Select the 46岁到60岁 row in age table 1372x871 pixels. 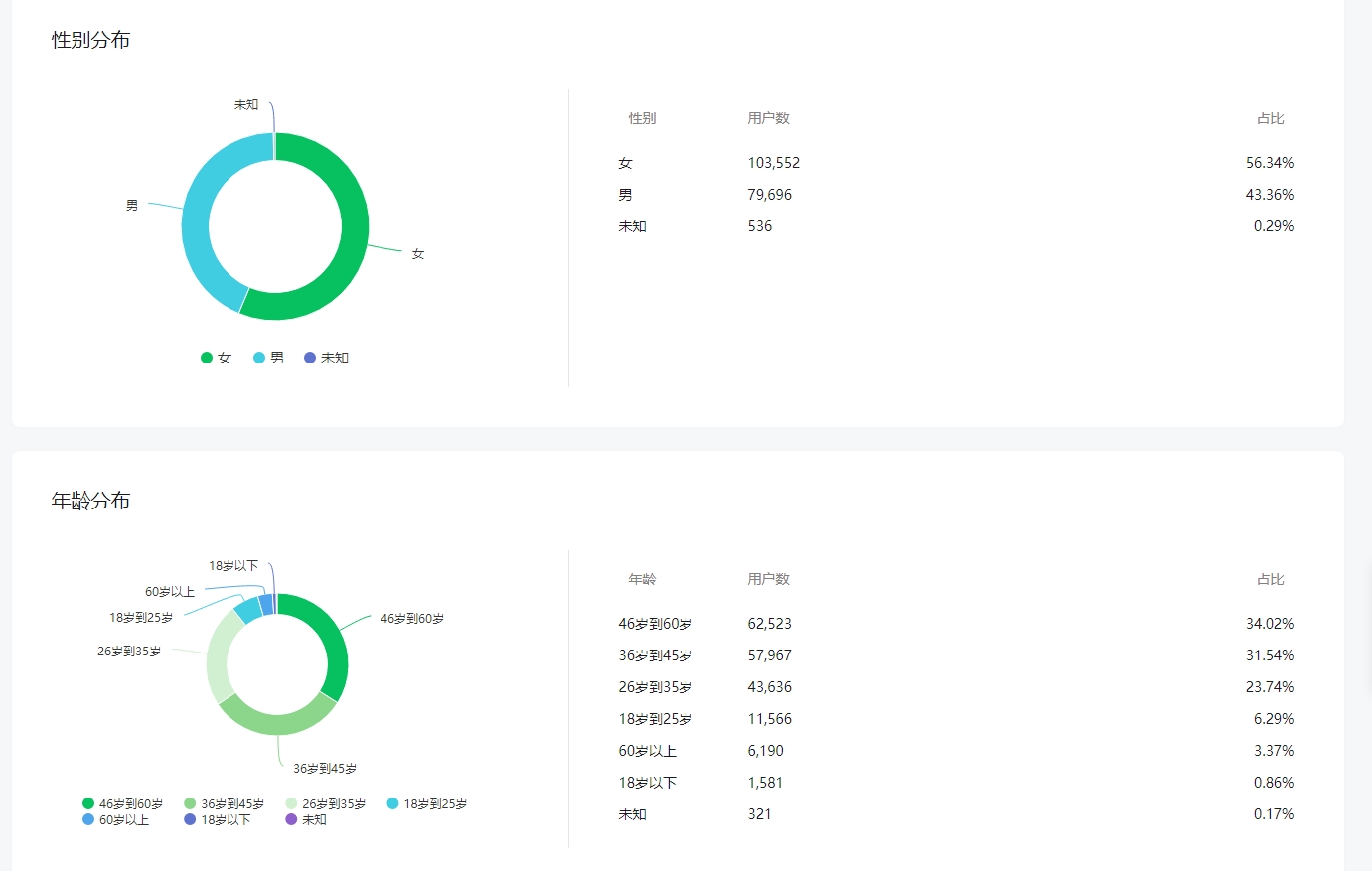click(956, 624)
